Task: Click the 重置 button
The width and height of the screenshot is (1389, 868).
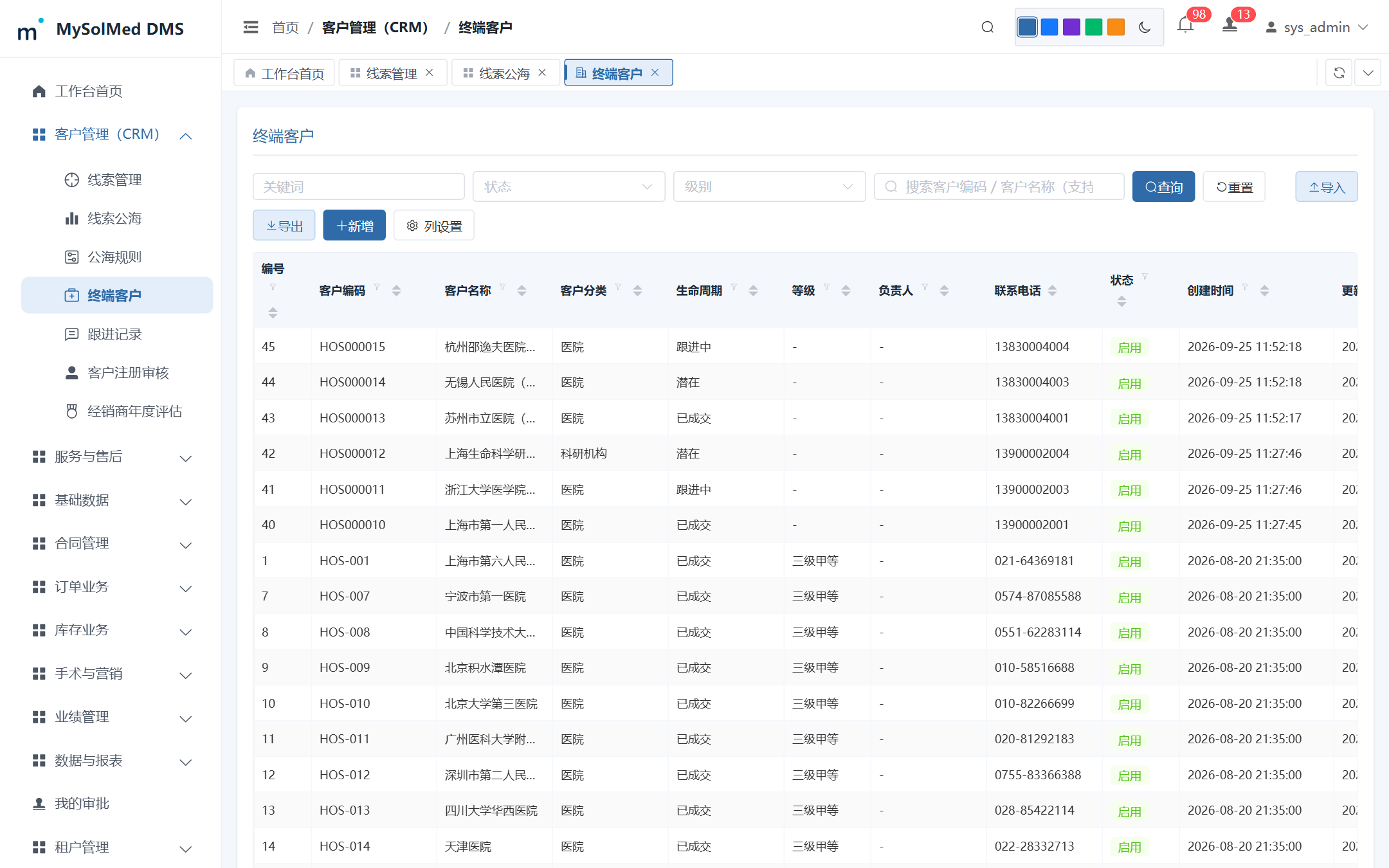Action: pos(1234,186)
